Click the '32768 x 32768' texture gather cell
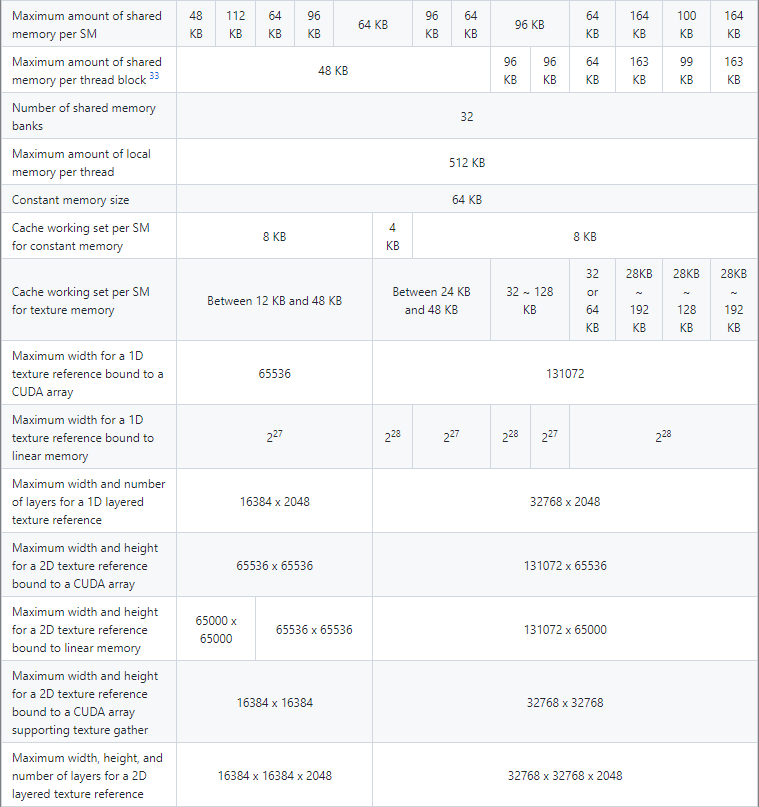Image resolution: width=759 pixels, height=807 pixels. (x=565, y=702)
